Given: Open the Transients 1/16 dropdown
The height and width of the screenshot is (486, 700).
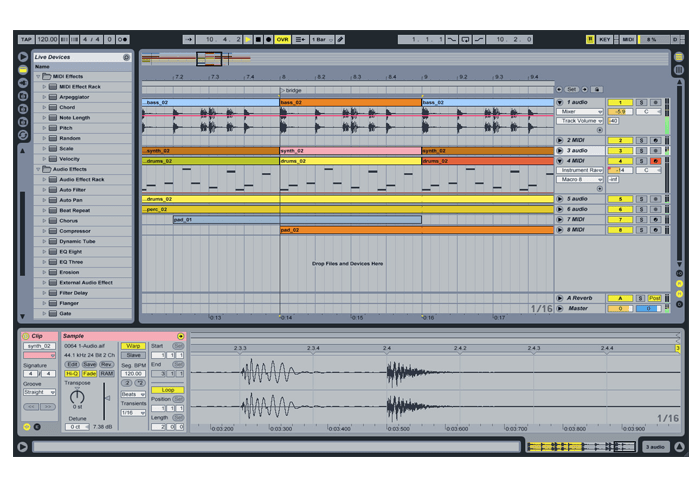Looking at the screenshot, I should pos(133,413).
